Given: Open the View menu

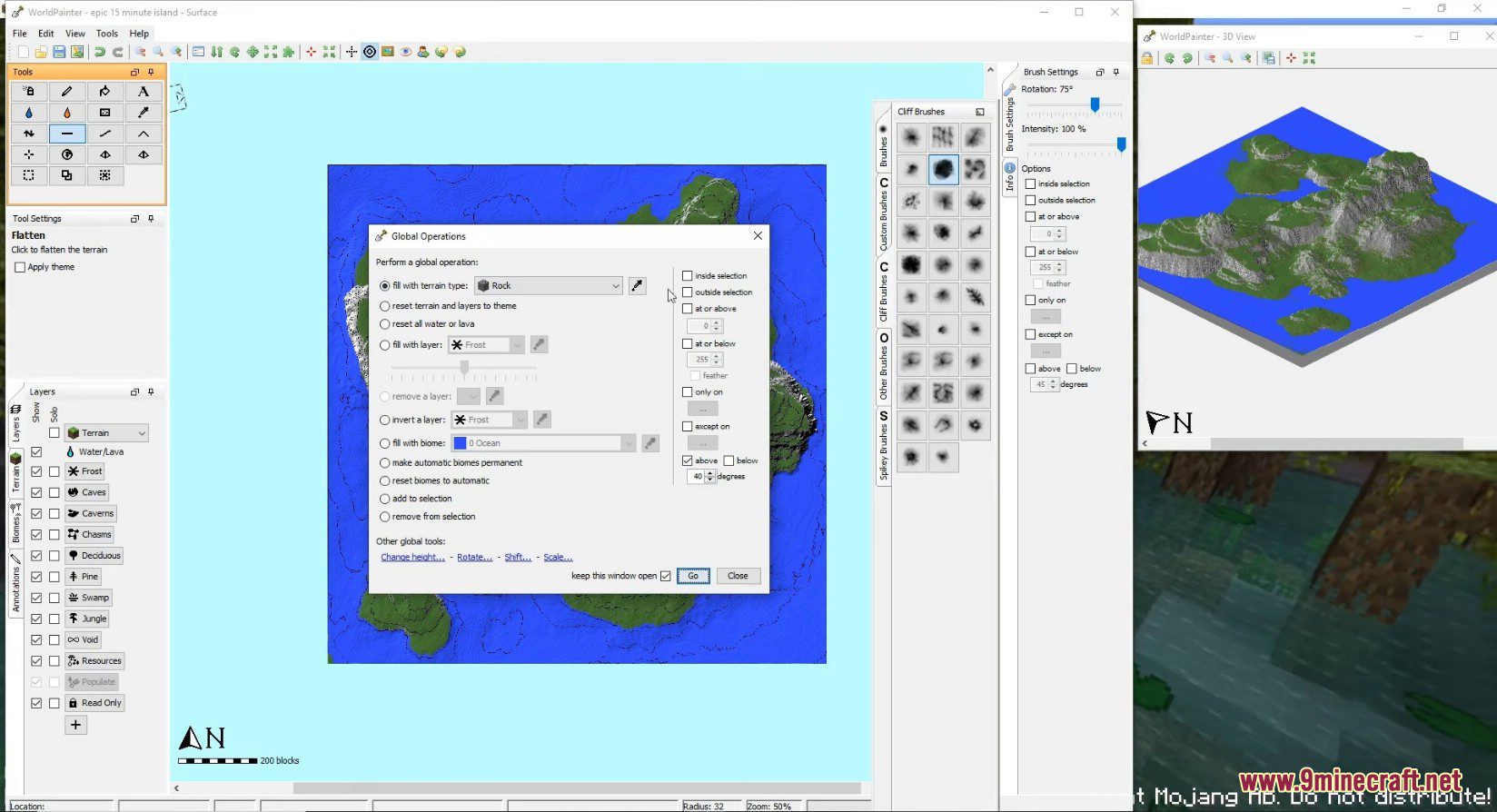Looking at the screenshot, I should tap(75, 34).
